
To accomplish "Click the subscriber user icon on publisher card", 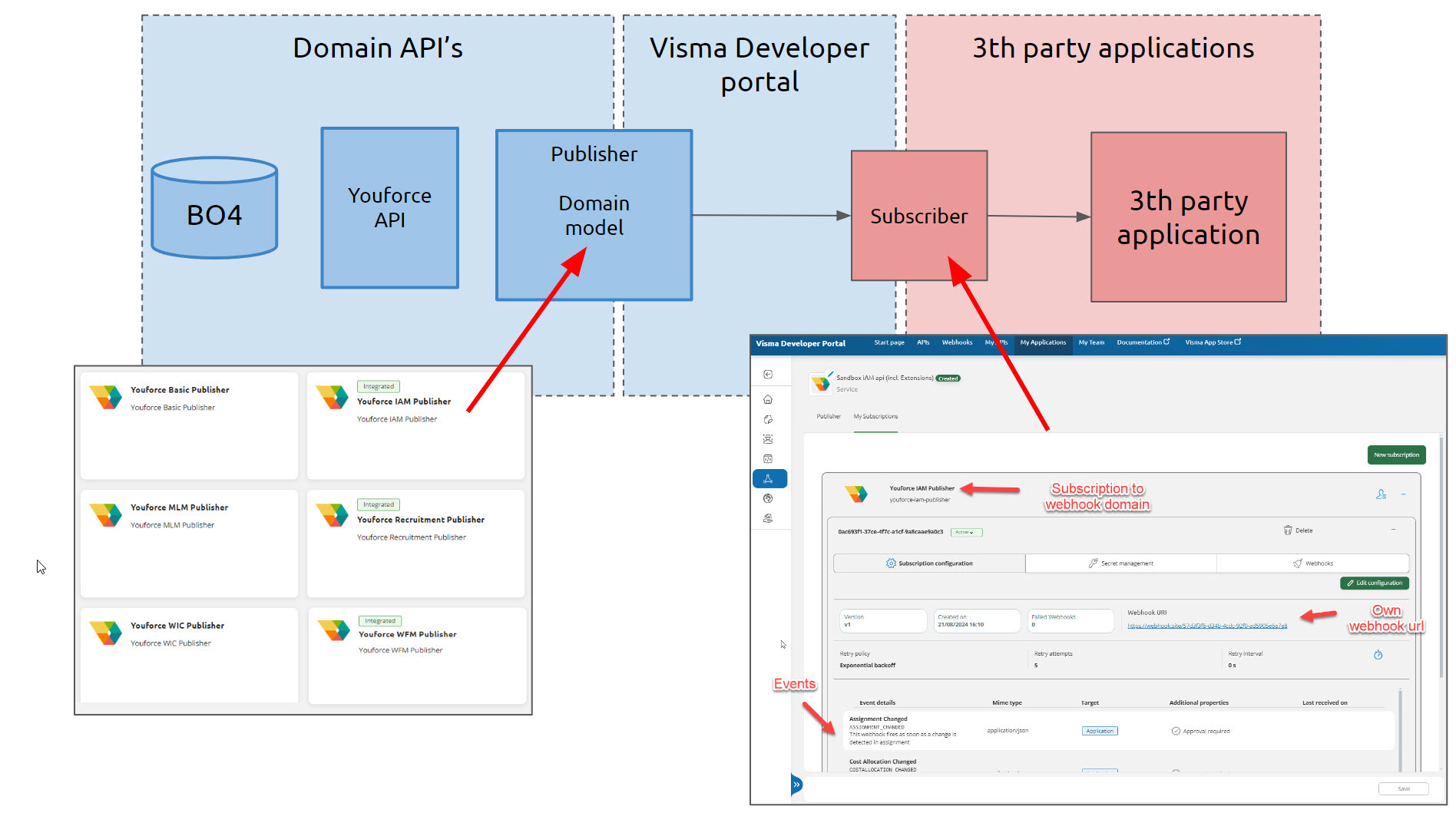I will click(x=1381, y=494).
